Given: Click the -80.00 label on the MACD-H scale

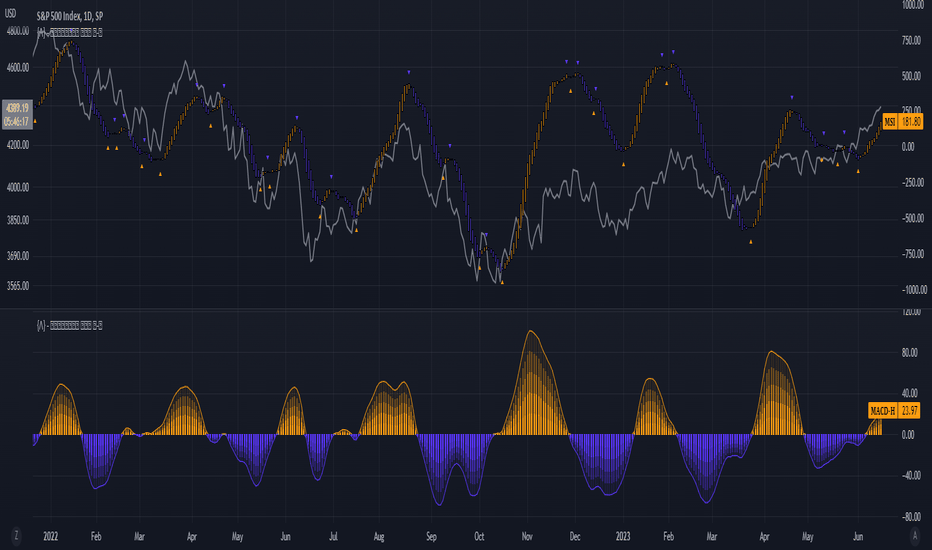Looking at the screenshot, I should coord(911,517).
